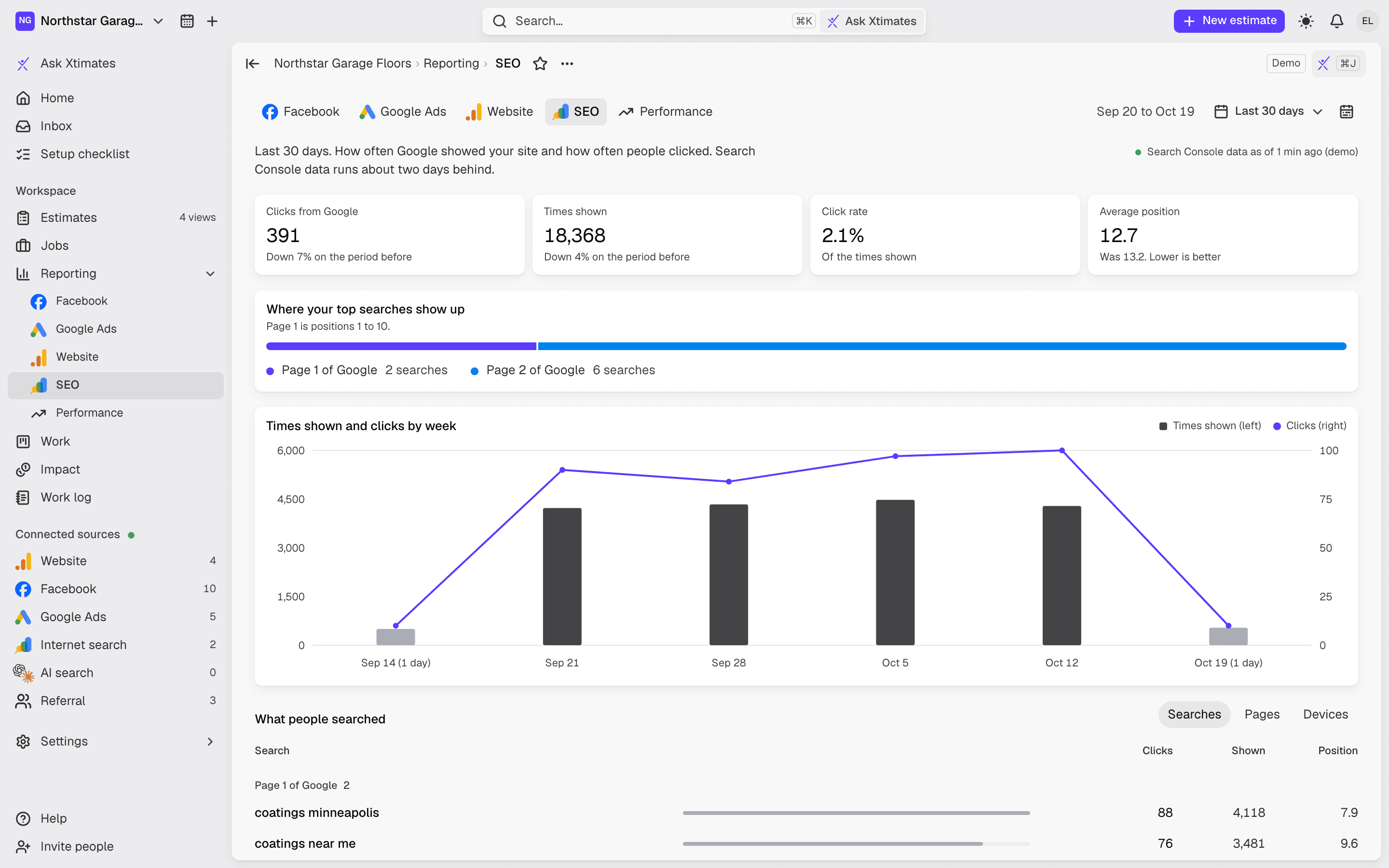This screenshot has height=868, width=1389.
Task: Select the SEO report tab
Action: pyautogui.click(x=575, y=111)
